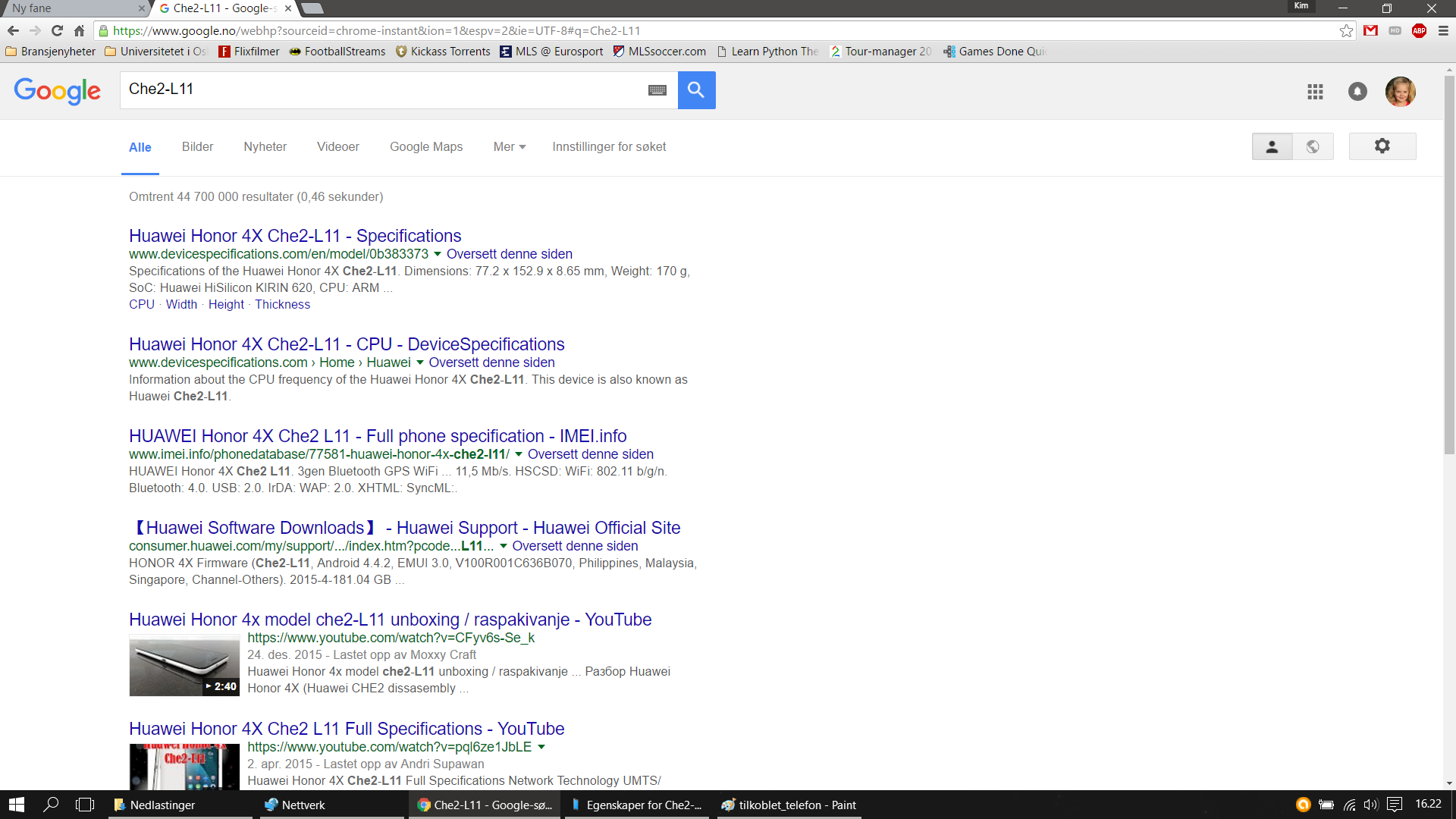Click the on-screen keyboard icon in search box

tap(657, 90)
